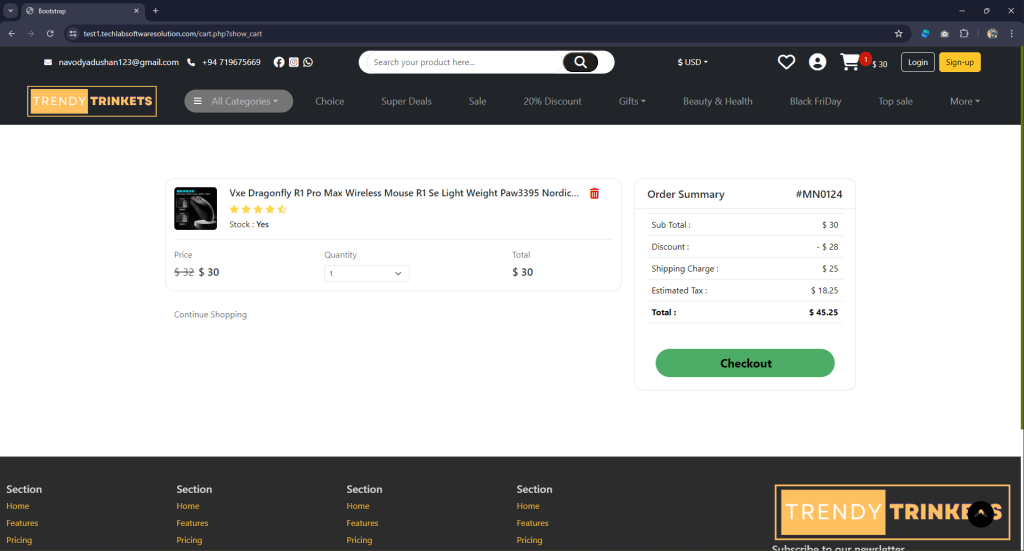Screen dimensions: 1024x551
Task: Open the Sale nav item
Action: pos(477,101)
